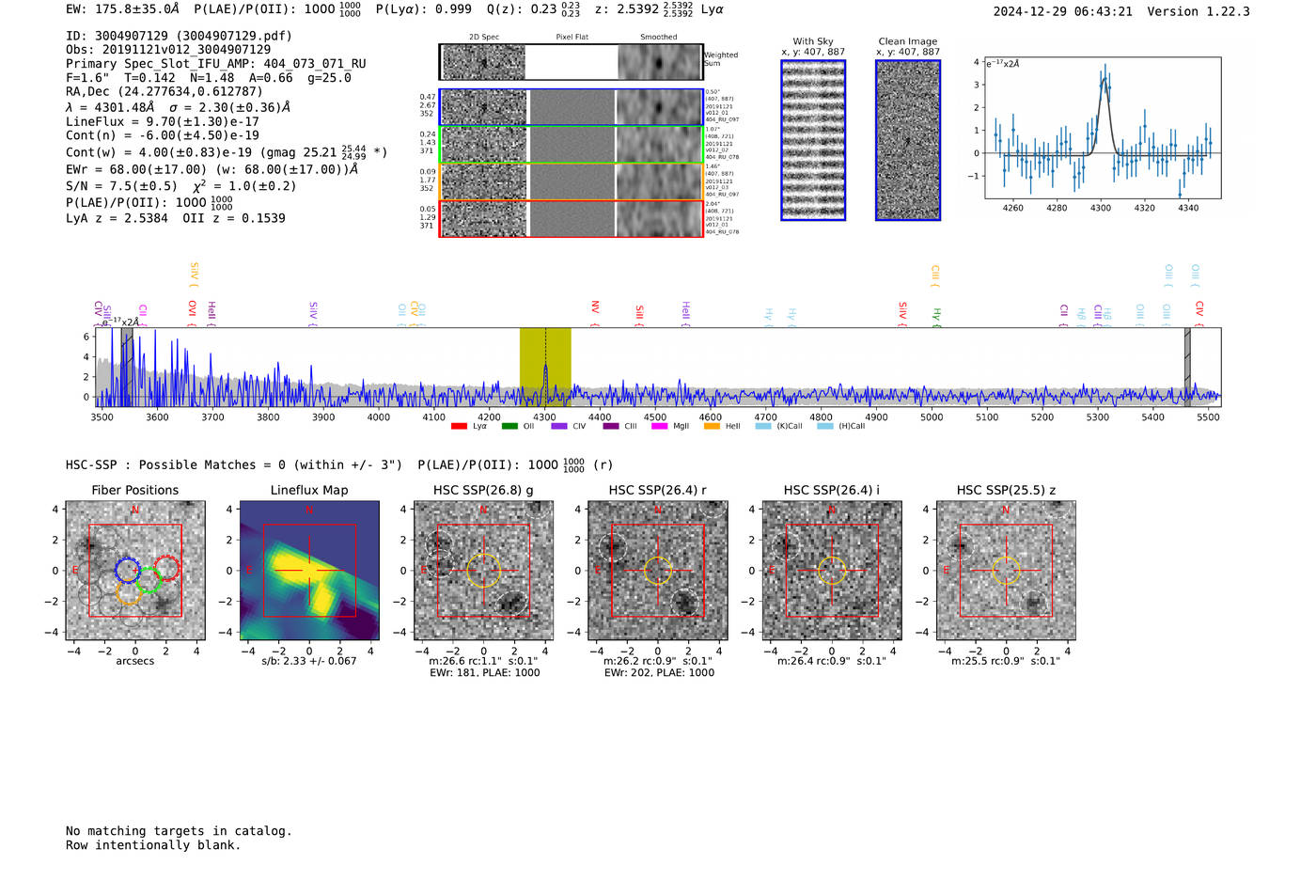Click the red dashed fiber circle

click(x=166, y=568)
